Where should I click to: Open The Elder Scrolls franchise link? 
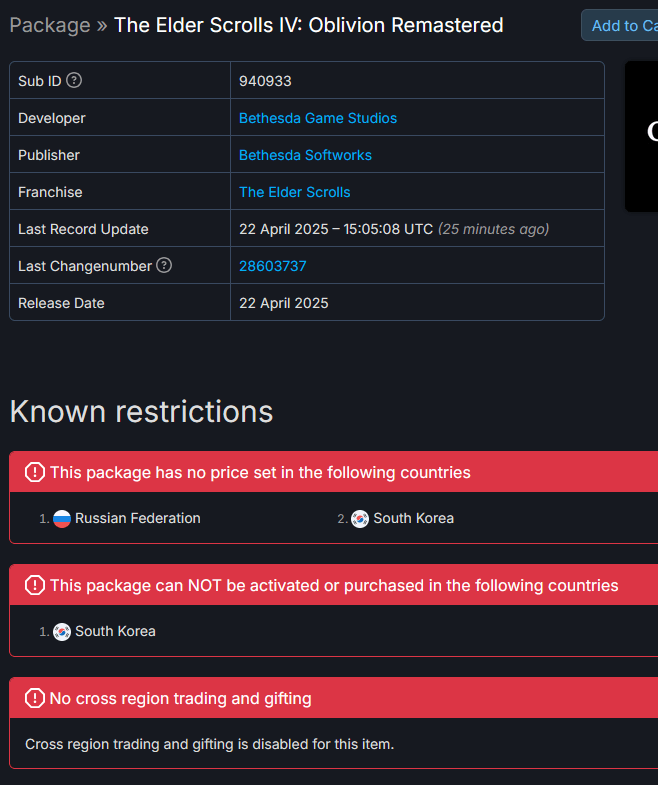[x=295, y=192]
